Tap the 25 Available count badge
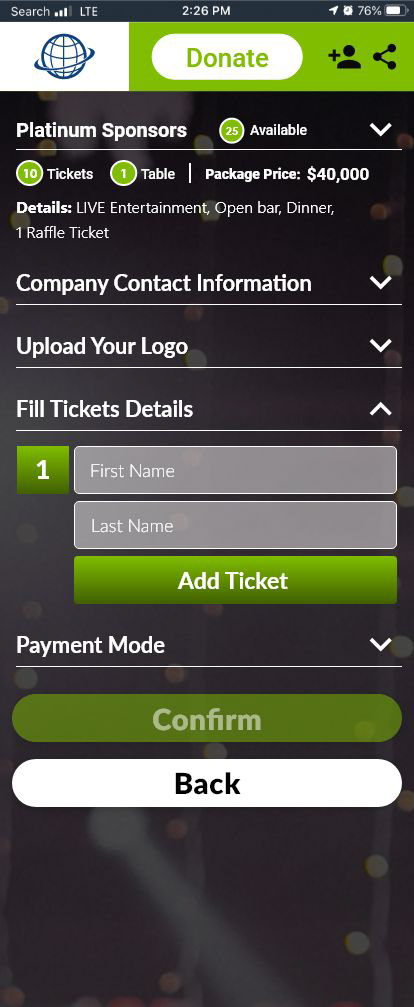The height and width of the screenshot is (1007, 414). coord(232,131)
